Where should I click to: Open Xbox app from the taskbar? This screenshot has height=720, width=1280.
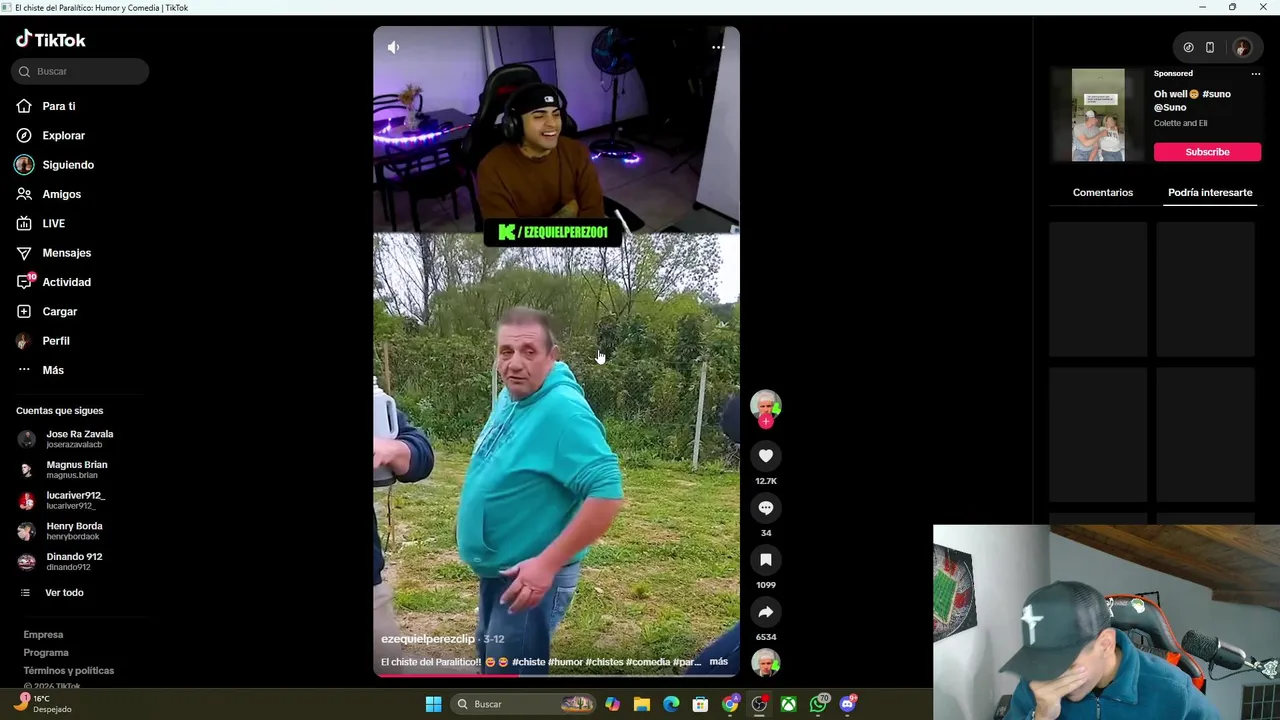click(789, 704)
